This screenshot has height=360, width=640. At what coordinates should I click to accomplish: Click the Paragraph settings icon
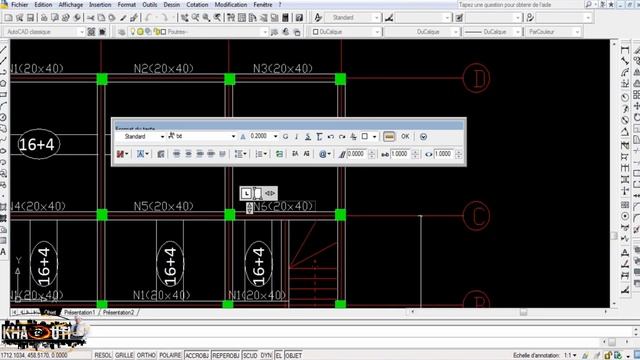coord(161,154)
